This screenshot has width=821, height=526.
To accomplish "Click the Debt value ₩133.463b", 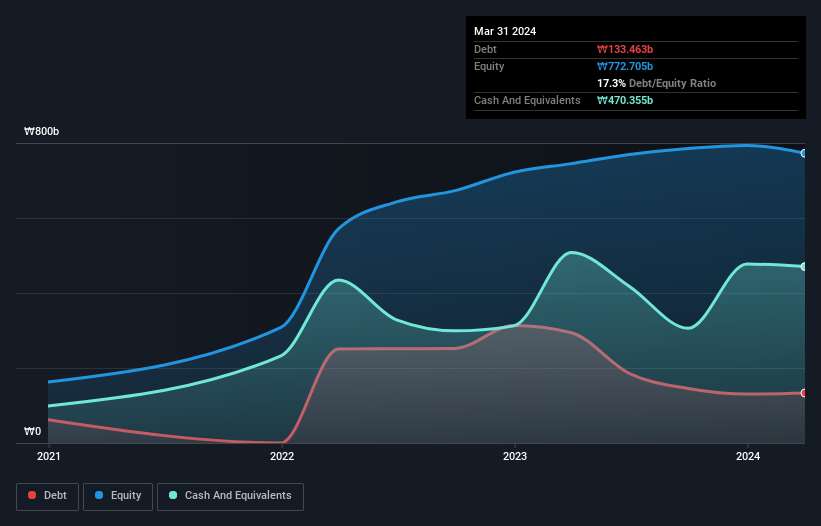I will (x=625, y=49).
